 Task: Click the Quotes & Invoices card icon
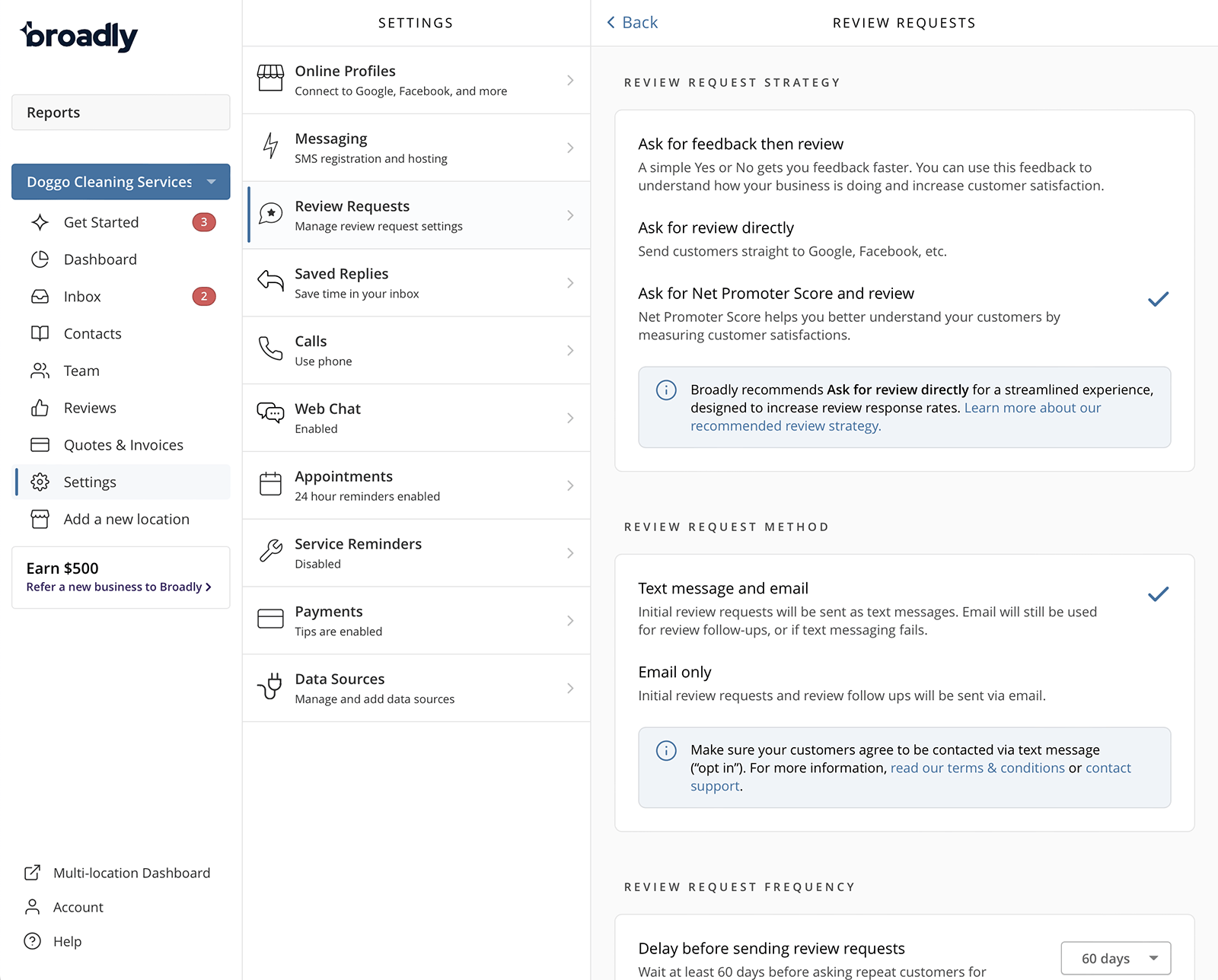point(40,444)
